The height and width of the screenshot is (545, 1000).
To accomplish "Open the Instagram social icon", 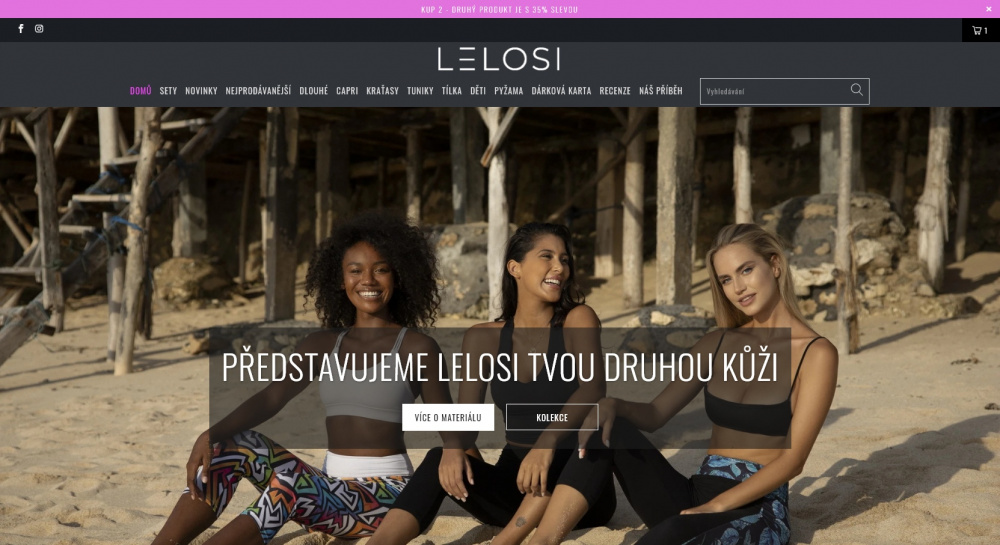I will point(39,29).
